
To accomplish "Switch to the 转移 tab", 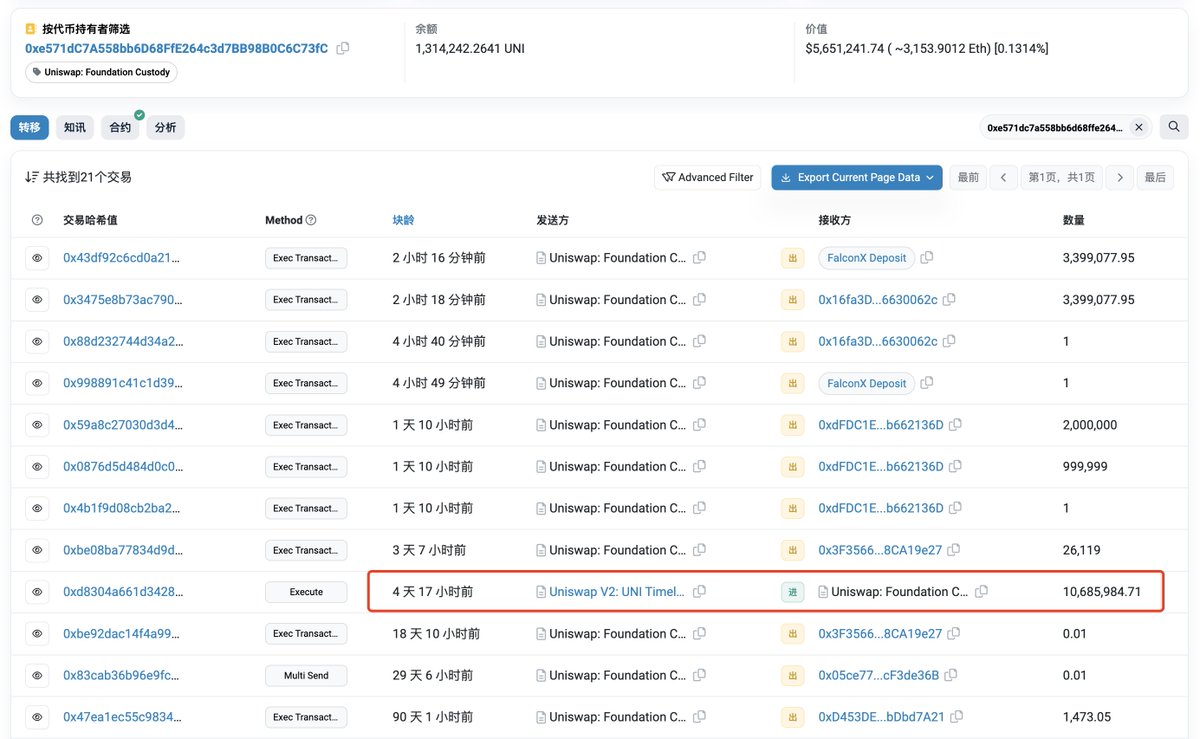I will pos(30,127).
